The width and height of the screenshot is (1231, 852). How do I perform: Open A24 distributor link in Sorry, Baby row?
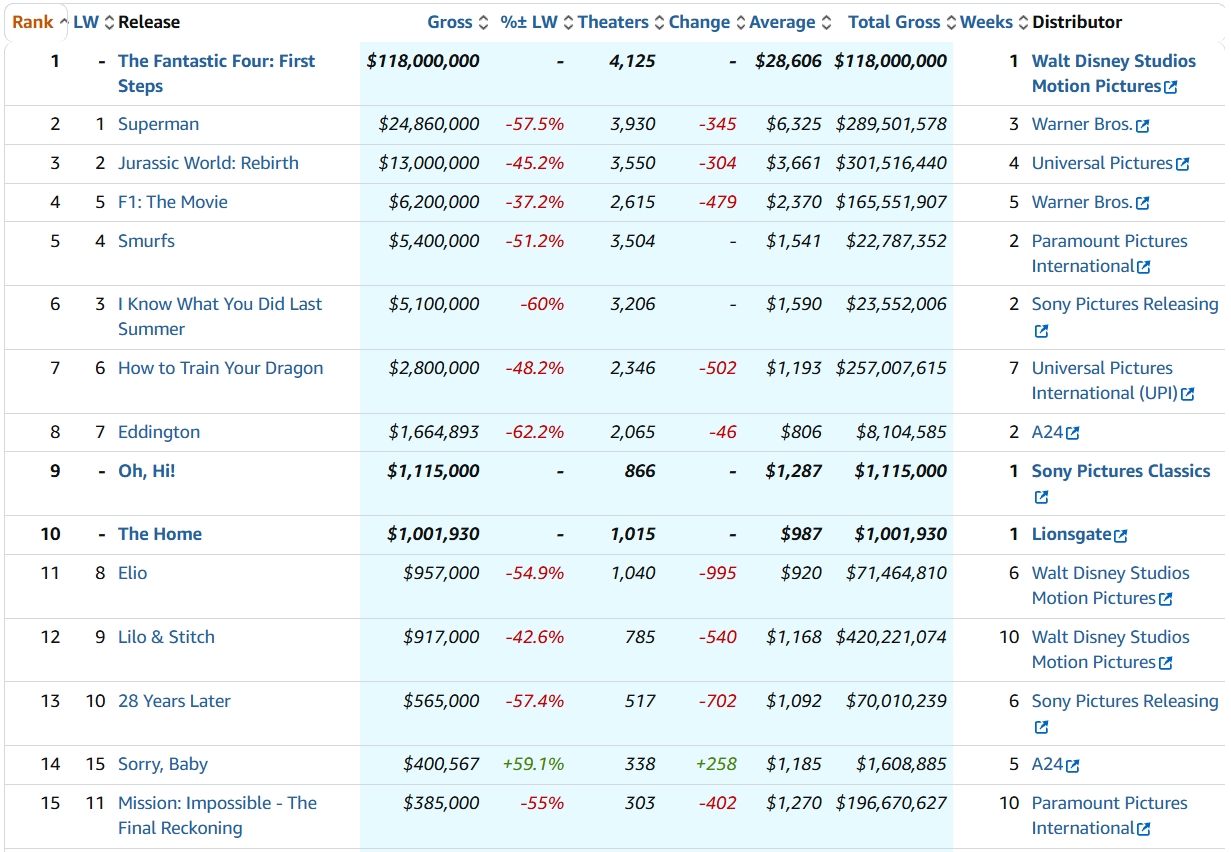pos(1048,764)
